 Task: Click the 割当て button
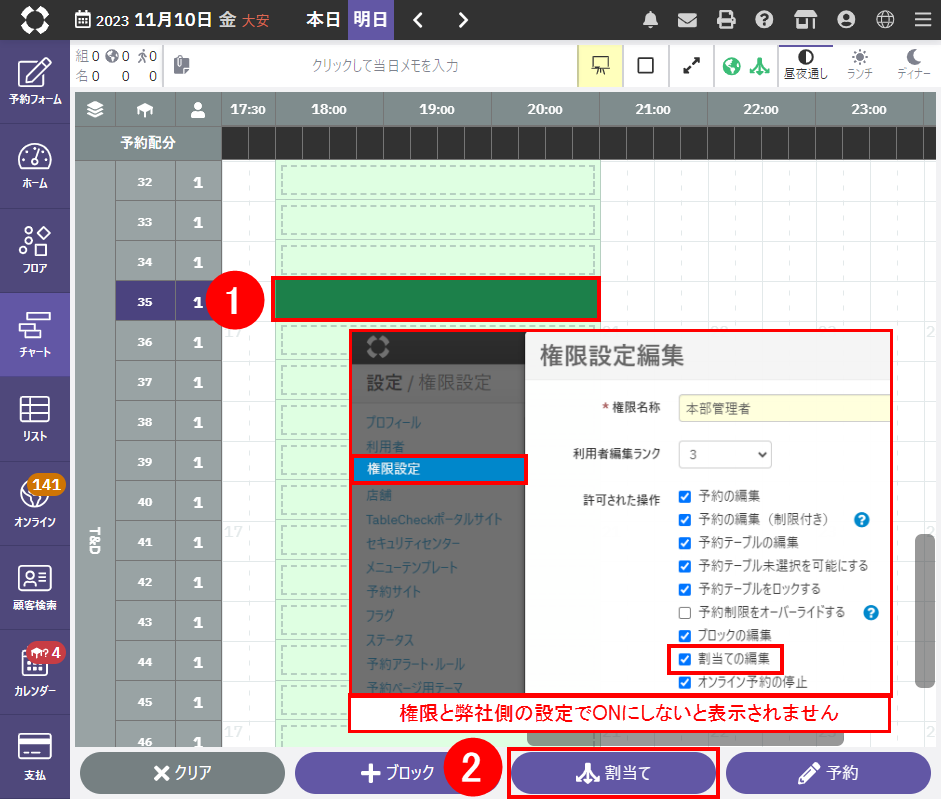pos(613,773)
